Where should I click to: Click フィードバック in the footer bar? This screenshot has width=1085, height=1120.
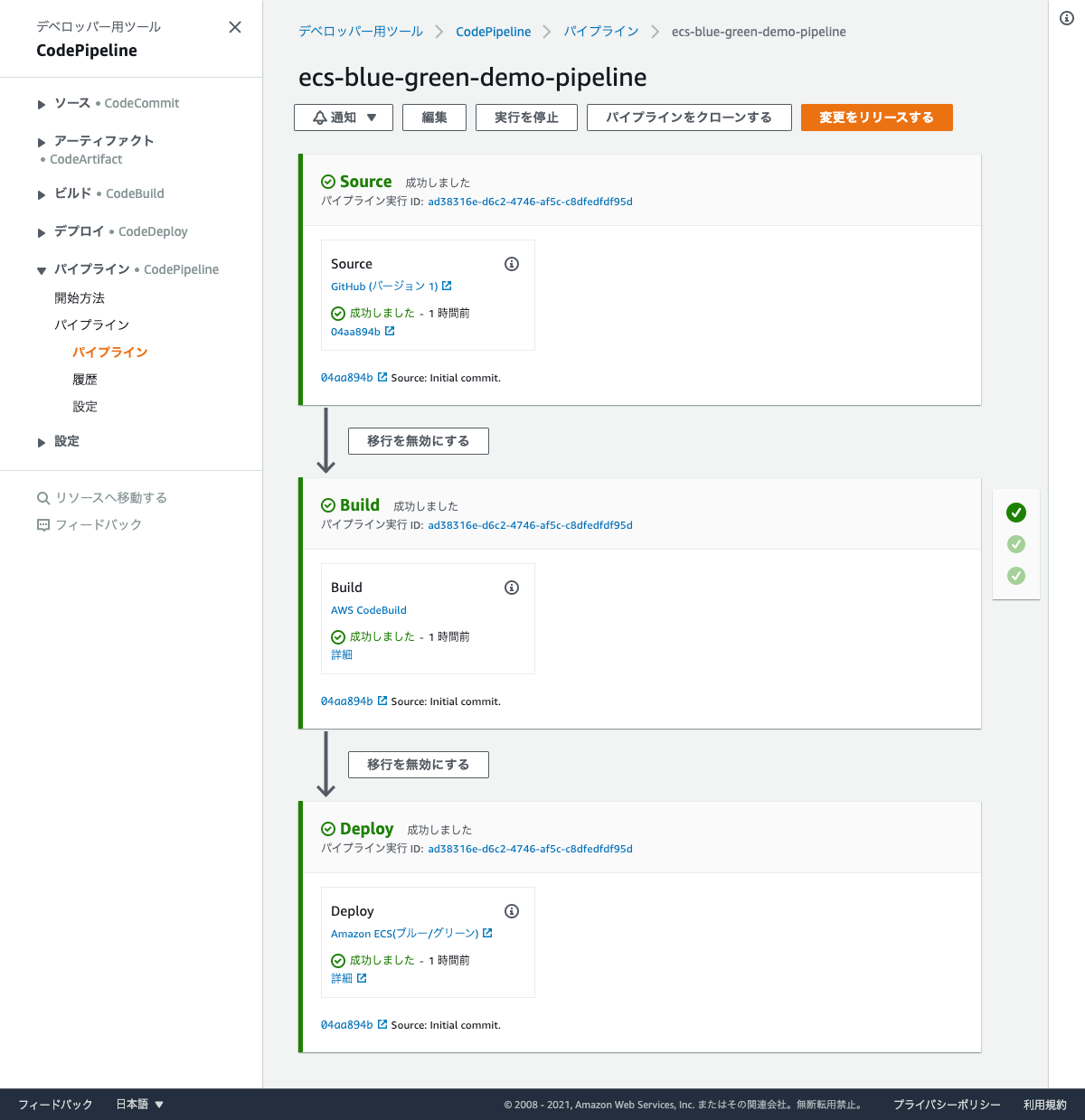pos(55,1104)
